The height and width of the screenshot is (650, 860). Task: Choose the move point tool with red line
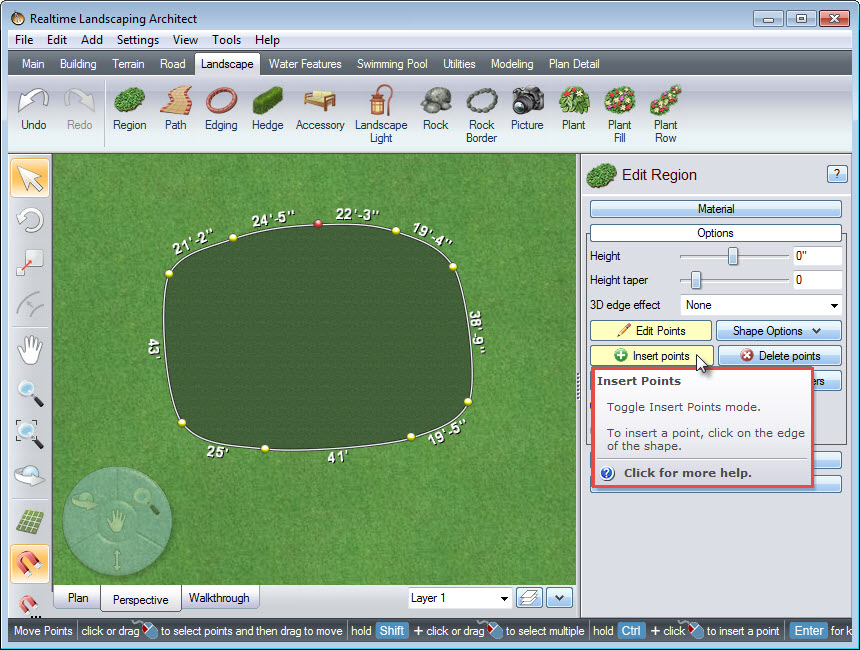click(30, 262)
